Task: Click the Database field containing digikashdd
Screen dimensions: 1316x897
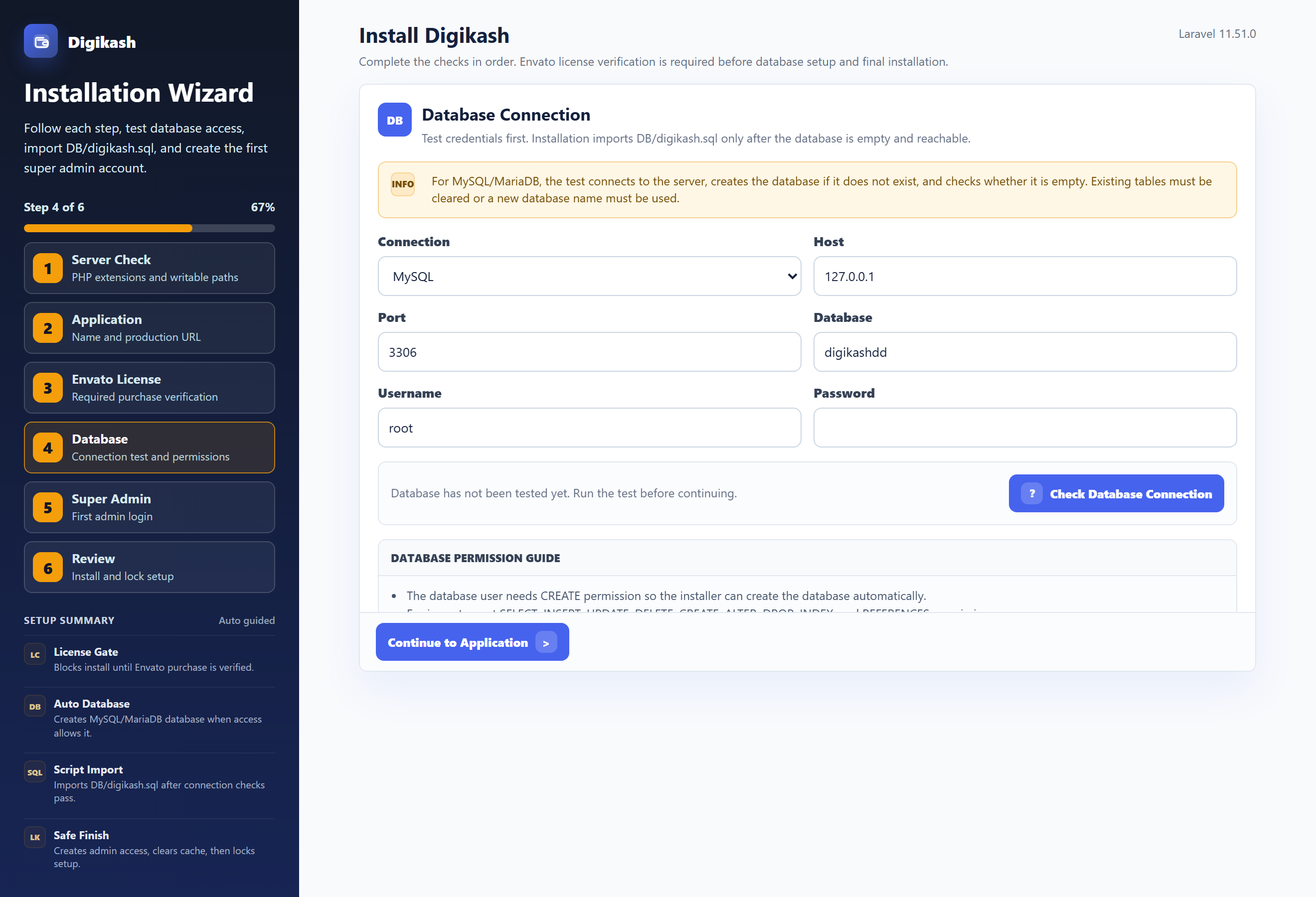Action: point(1025,352)
